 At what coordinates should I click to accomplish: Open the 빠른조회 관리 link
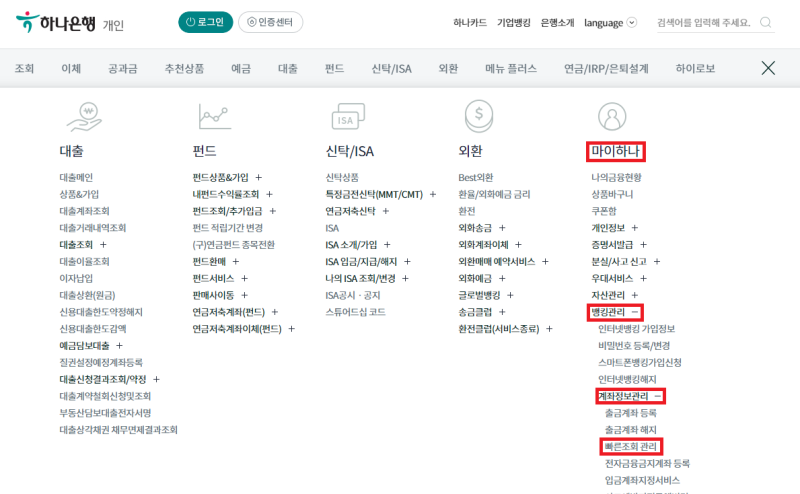[631, 447]
